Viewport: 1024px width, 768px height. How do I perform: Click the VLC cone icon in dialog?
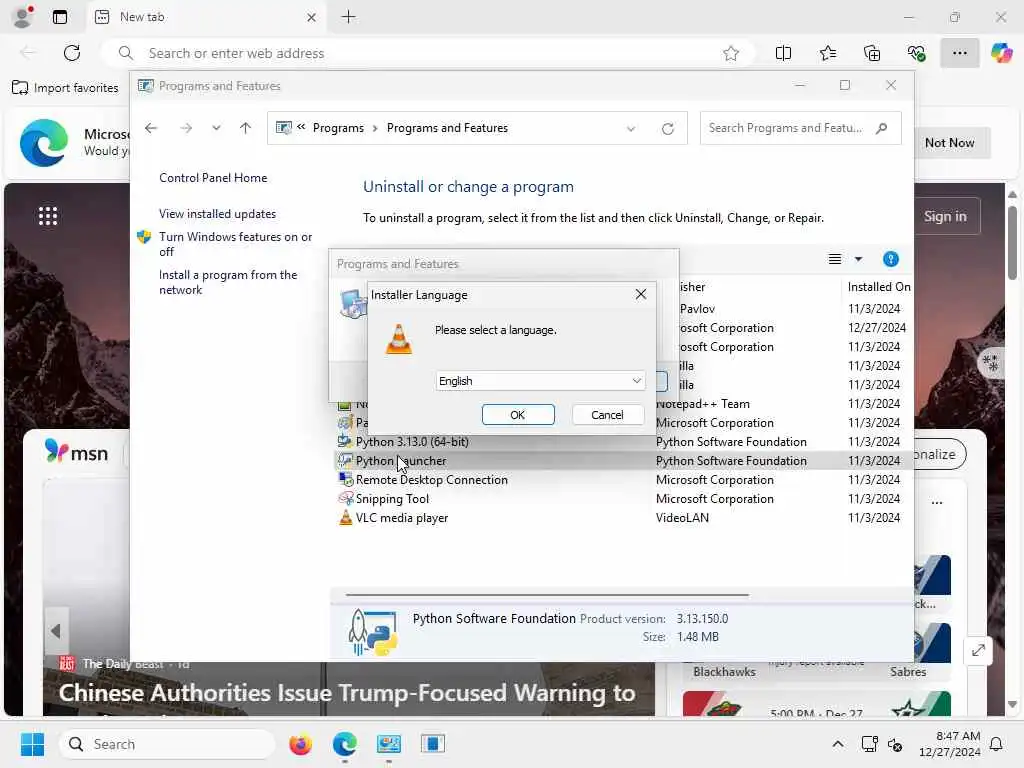tap(399, 339)
